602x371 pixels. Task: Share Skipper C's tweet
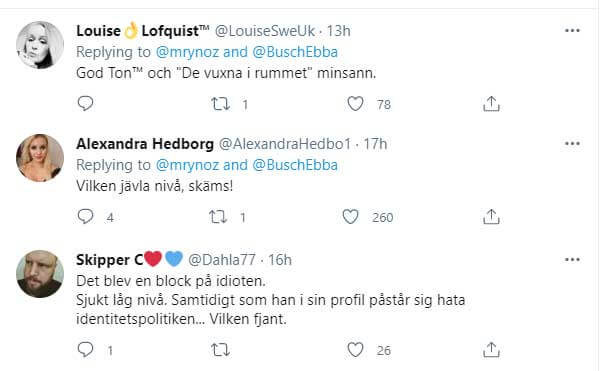491,349
